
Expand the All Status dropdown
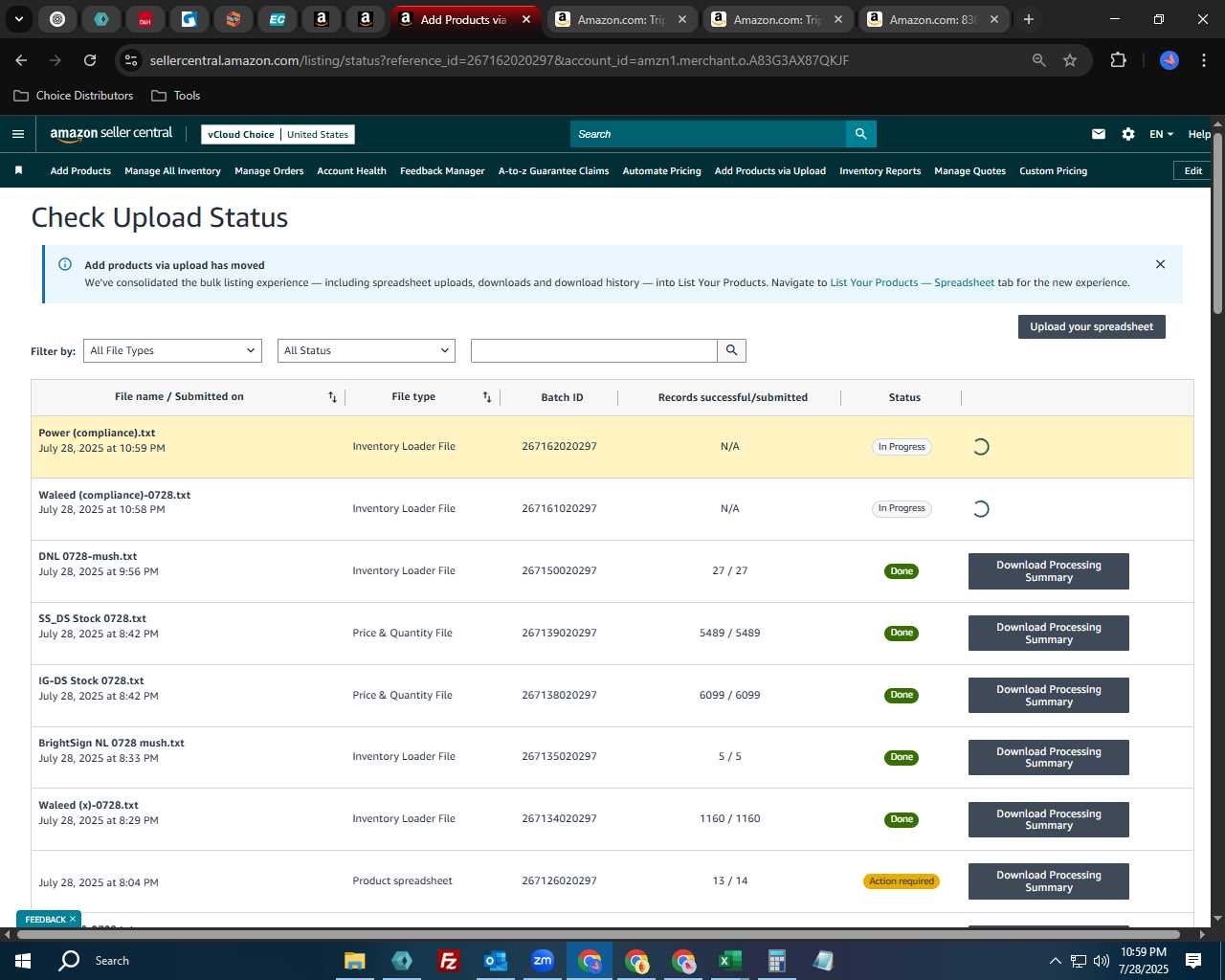[367, 350]
